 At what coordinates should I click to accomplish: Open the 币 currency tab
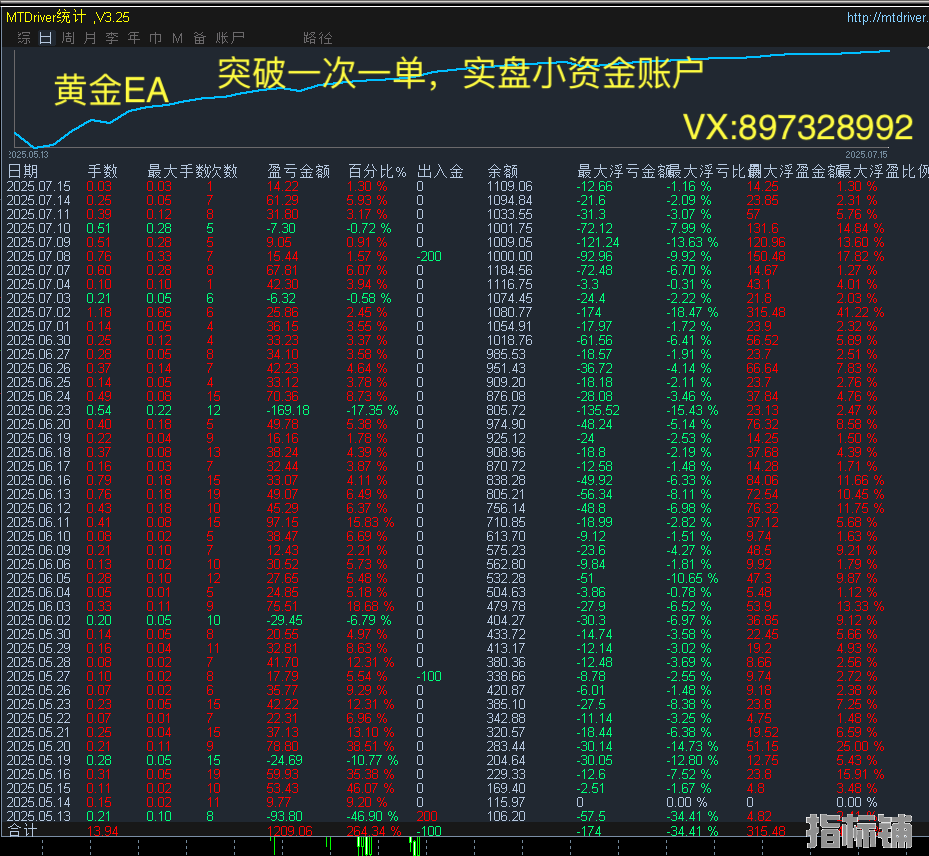[x=156, y=38]
